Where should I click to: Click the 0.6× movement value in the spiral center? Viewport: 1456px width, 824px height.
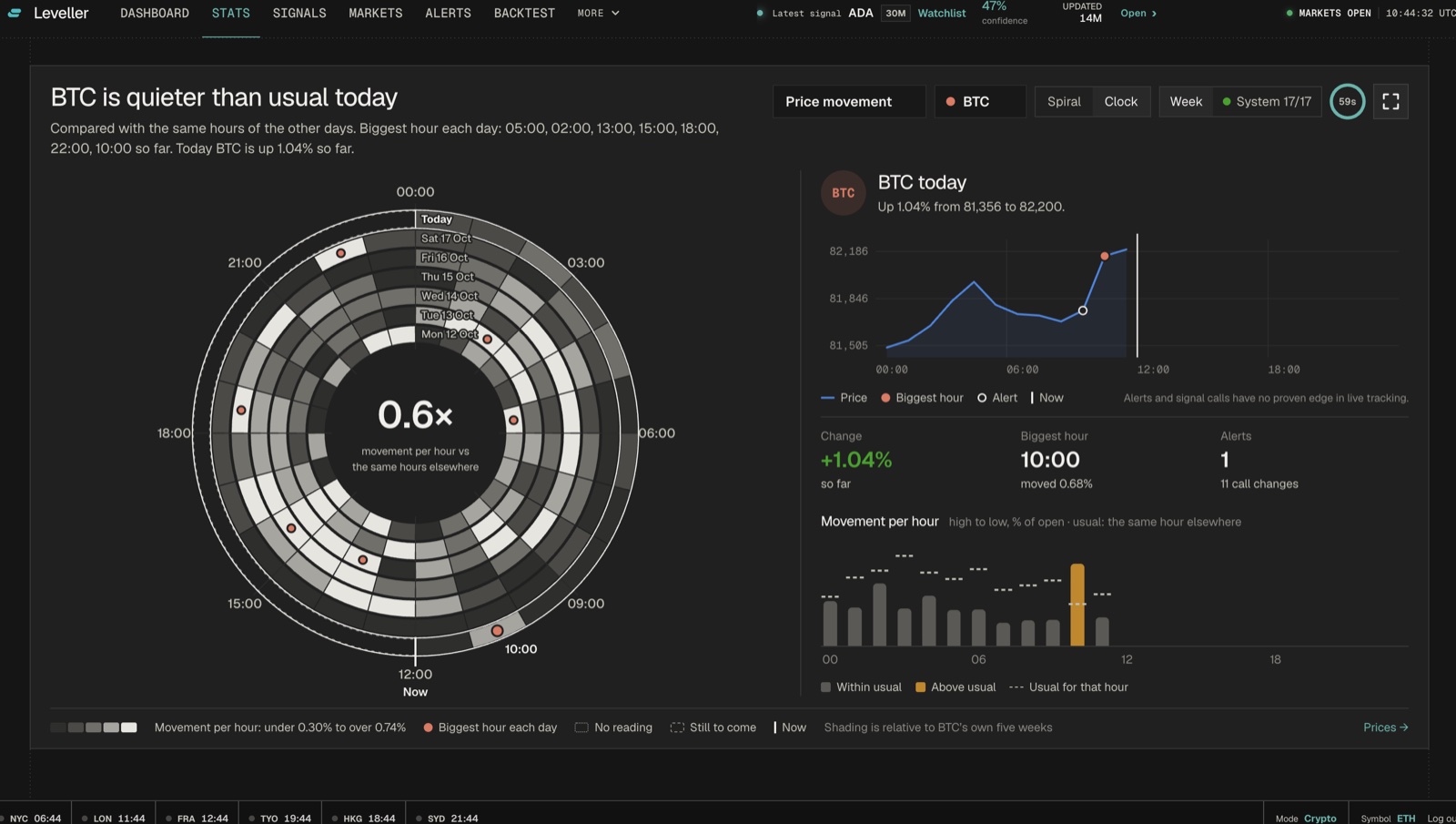tap(415, 415)
